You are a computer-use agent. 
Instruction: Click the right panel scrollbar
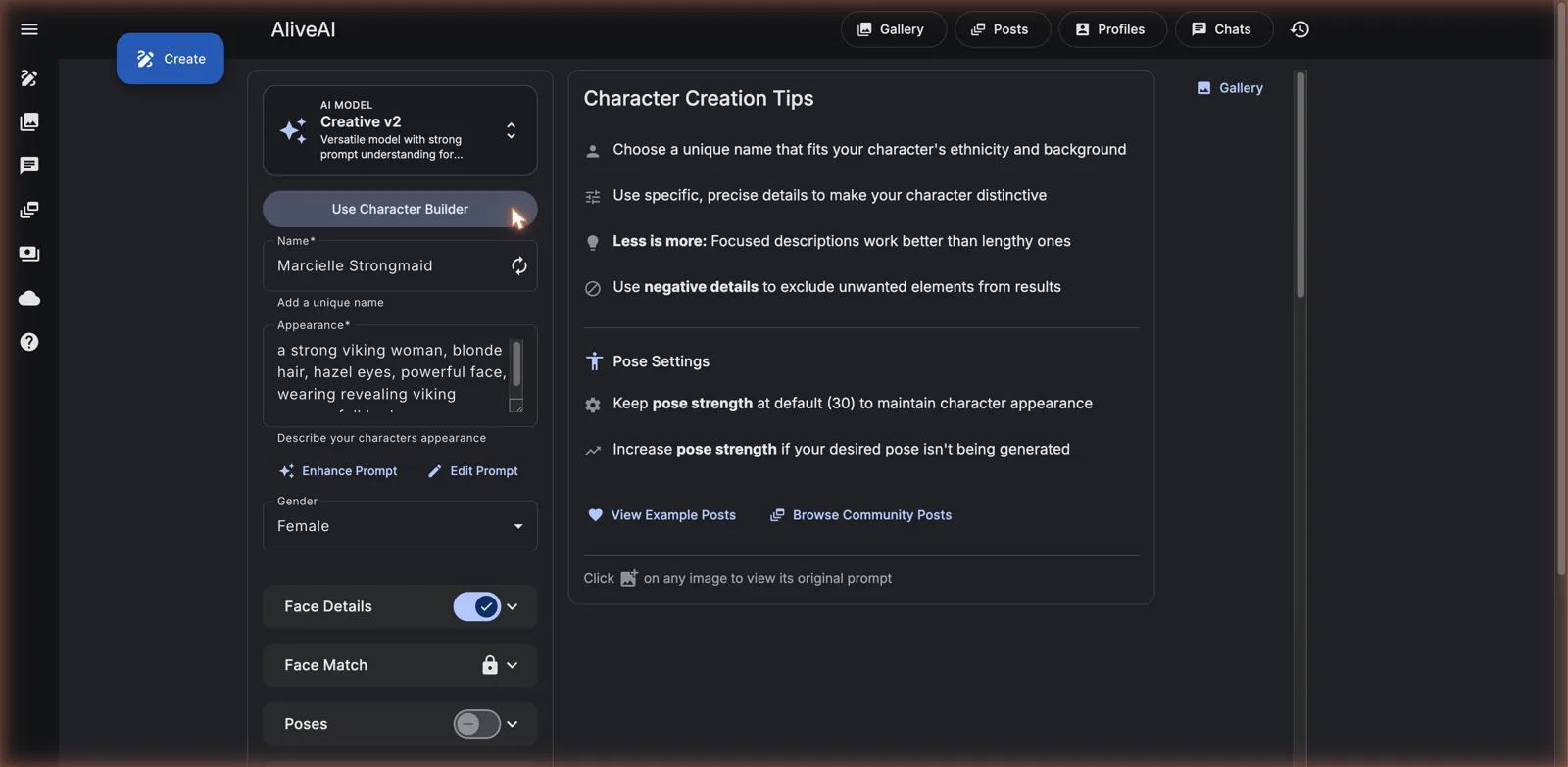pyautogui.click(x=1300, y=186)
